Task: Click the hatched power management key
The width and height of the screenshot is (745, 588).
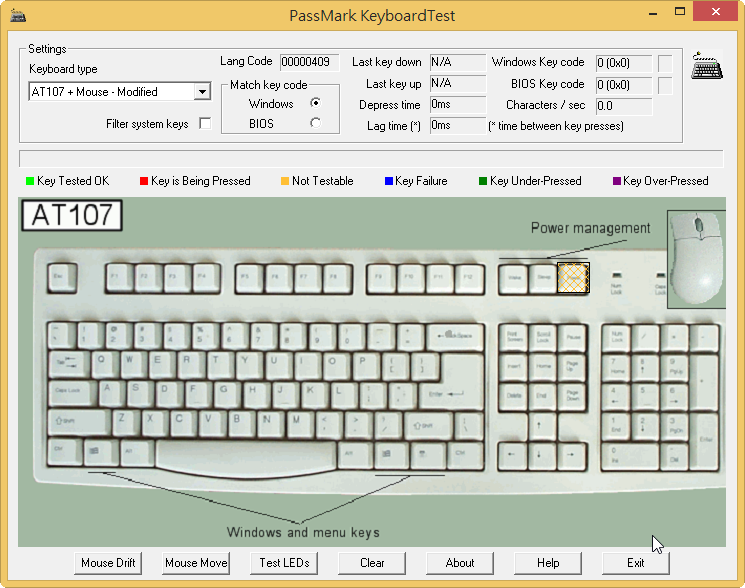Action: coord(573,278)
